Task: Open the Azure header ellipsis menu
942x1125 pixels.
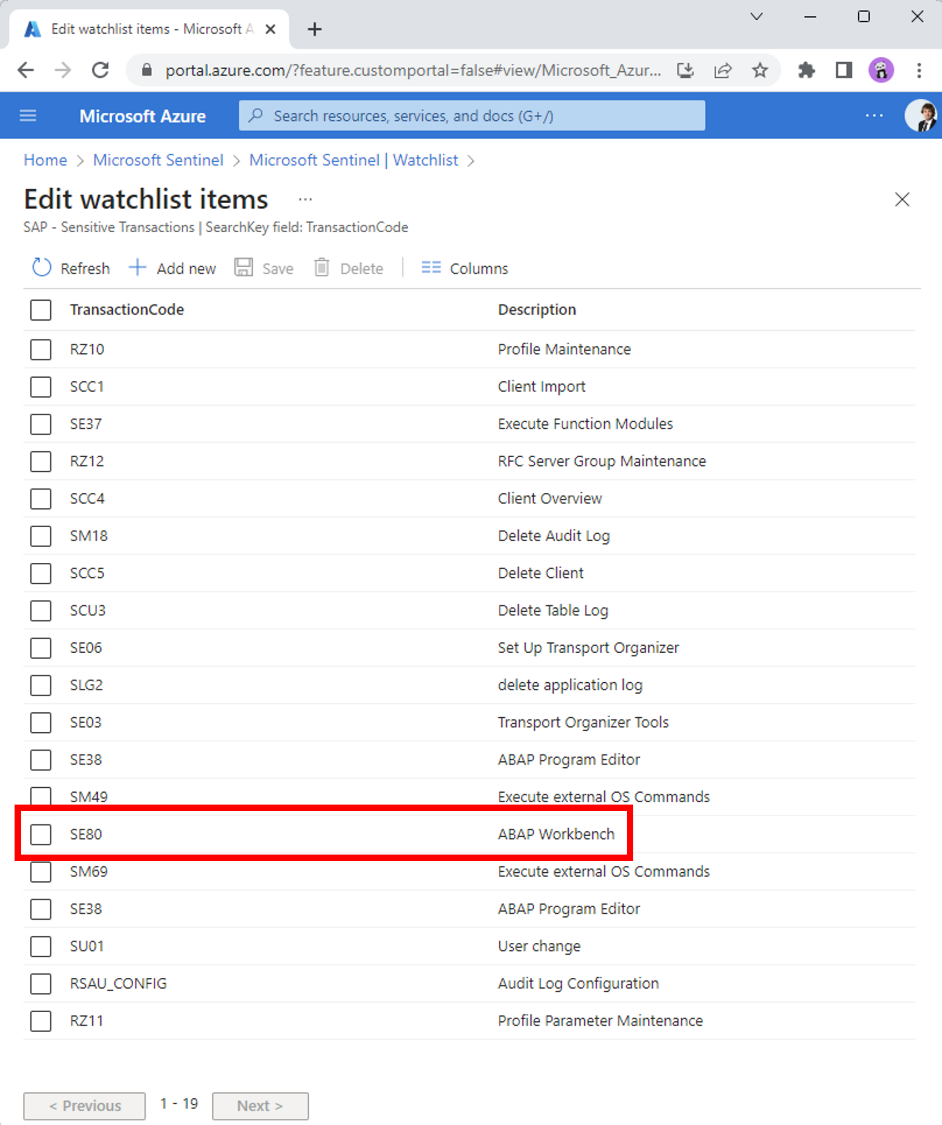Action: click(874, 116)
